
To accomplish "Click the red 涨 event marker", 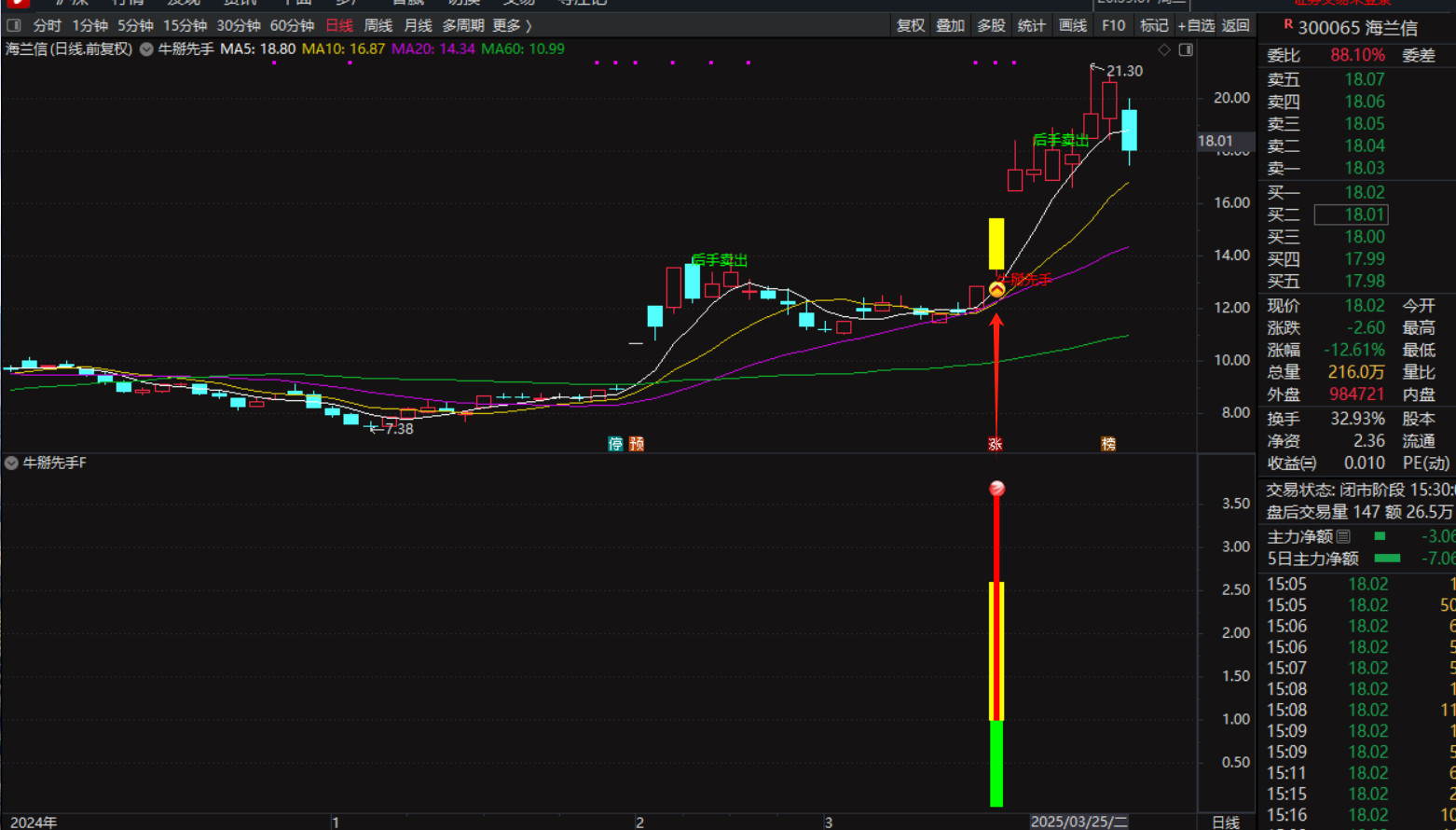I will 996,444.
